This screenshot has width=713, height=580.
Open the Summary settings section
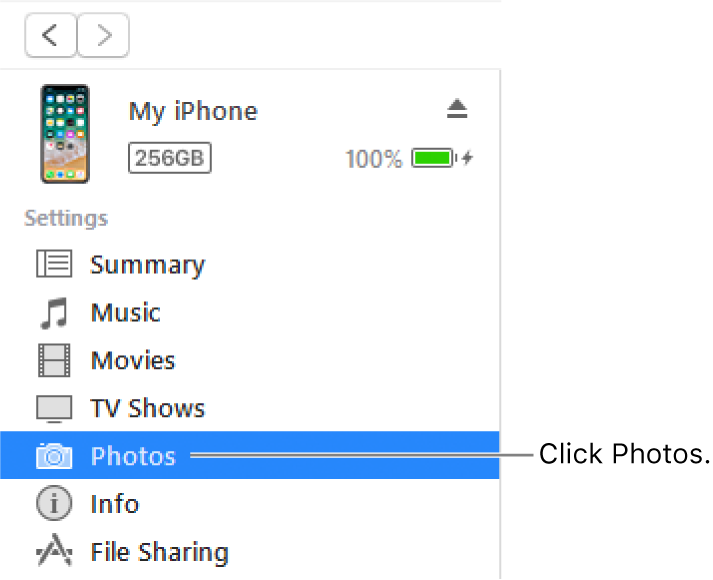click(x=147, y=265)
